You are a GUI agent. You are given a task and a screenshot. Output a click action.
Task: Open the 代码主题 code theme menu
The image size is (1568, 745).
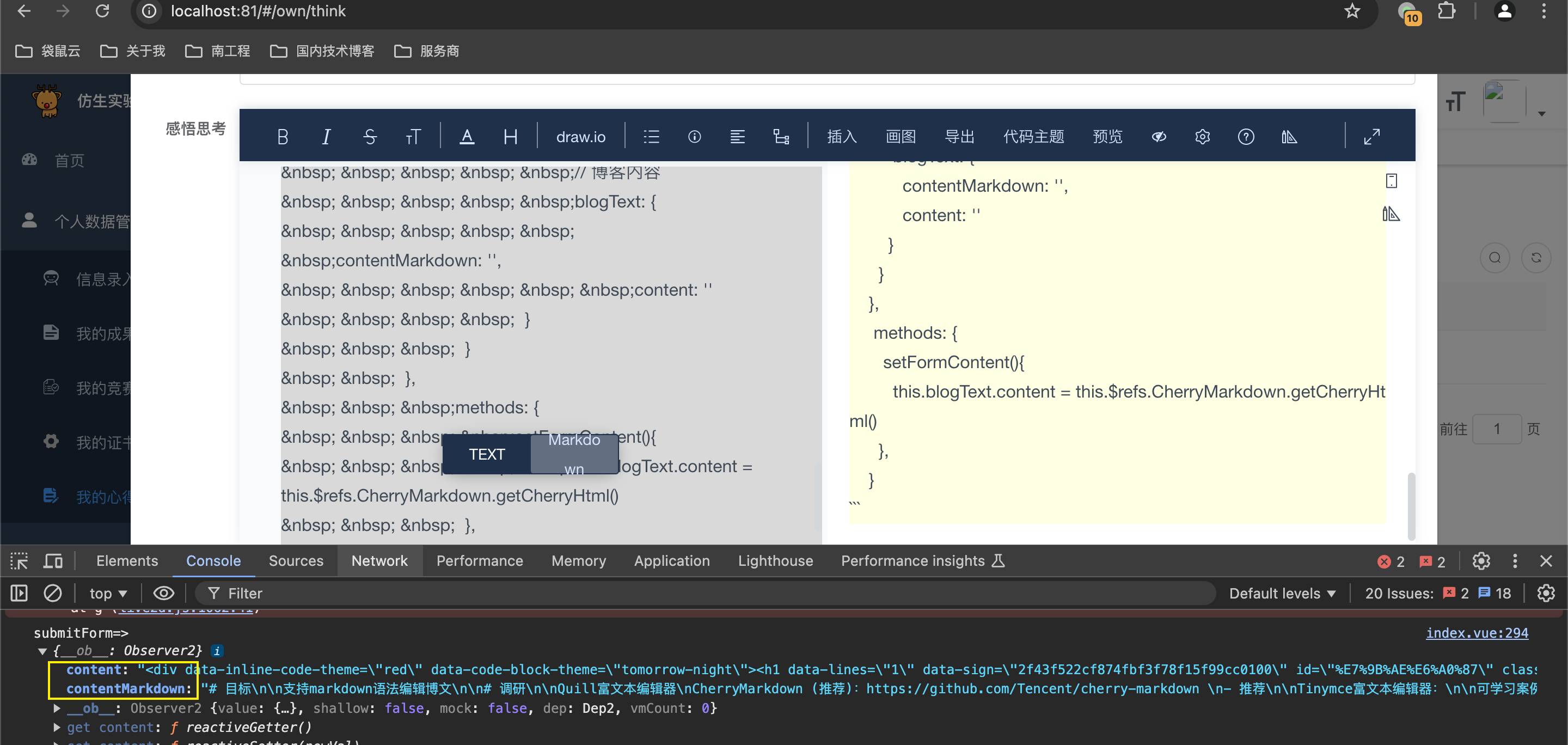(x=1033, y=136)
